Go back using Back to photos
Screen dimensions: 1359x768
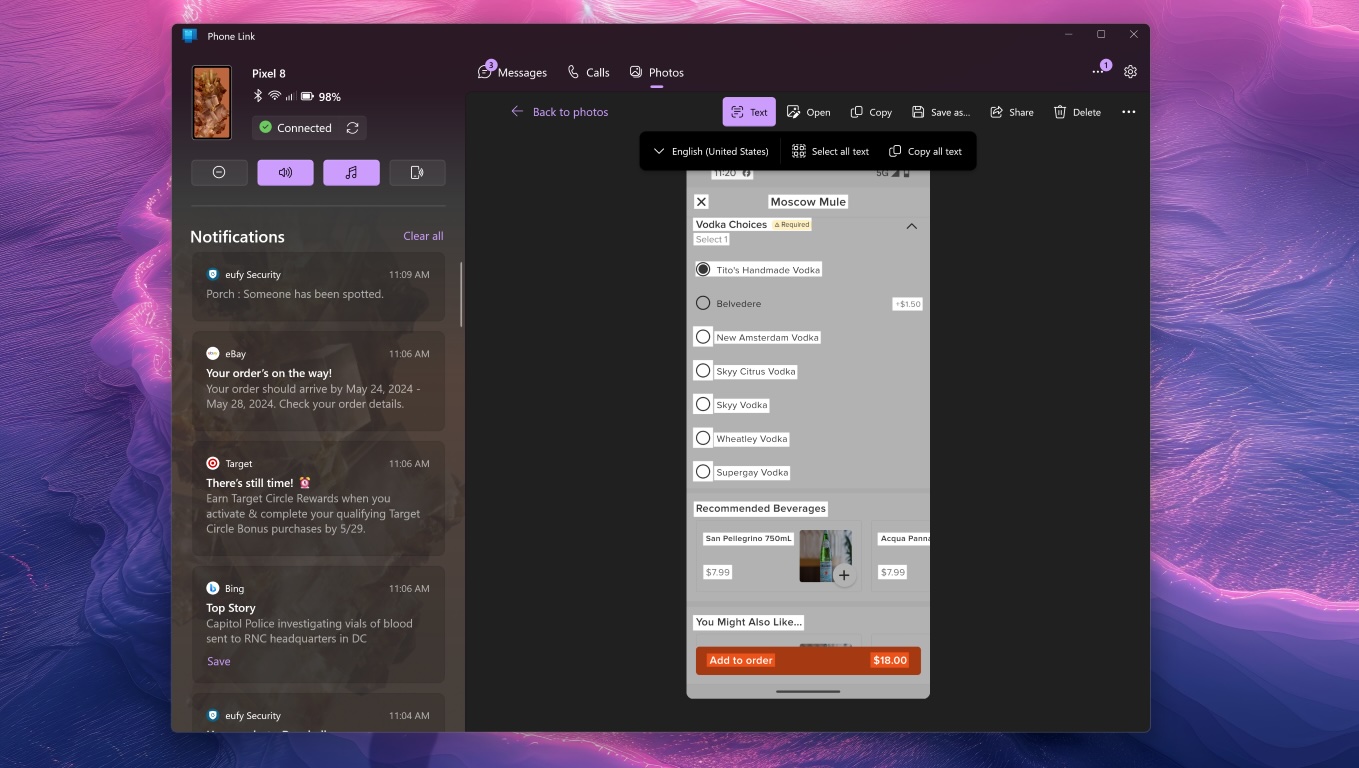[559, 112]
